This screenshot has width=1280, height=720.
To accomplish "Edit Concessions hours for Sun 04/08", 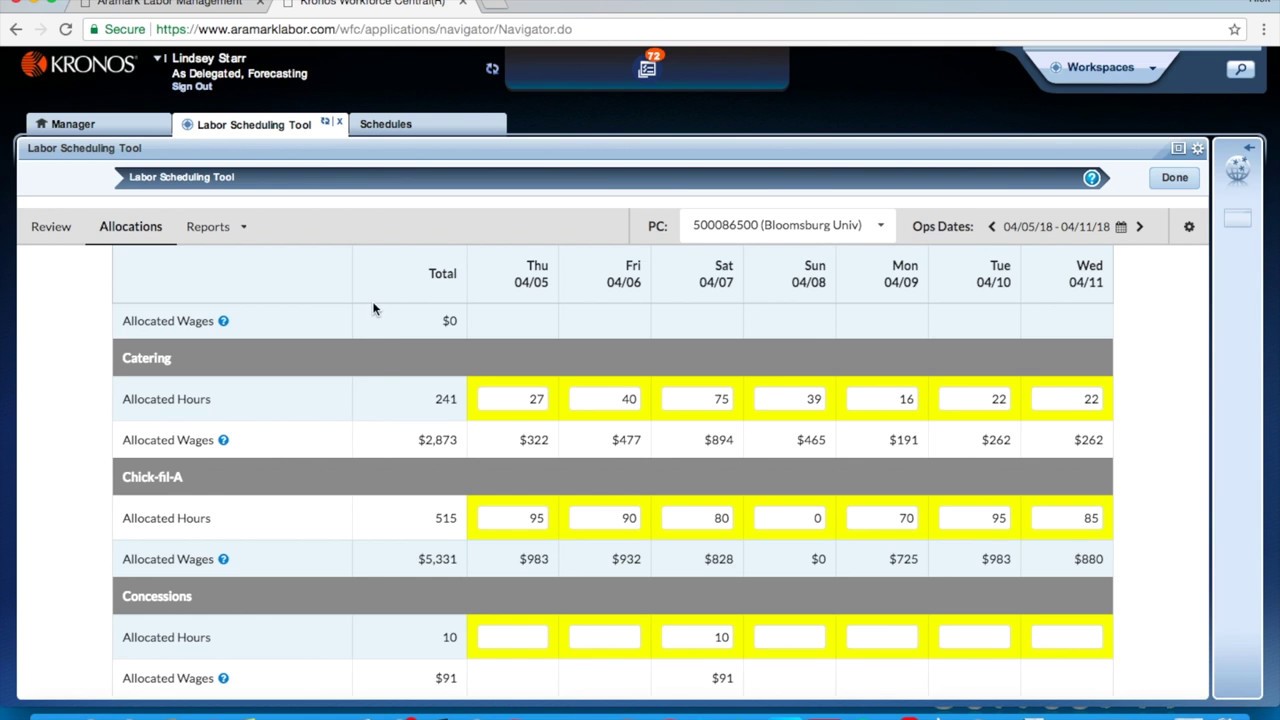I will coord(790,637).
